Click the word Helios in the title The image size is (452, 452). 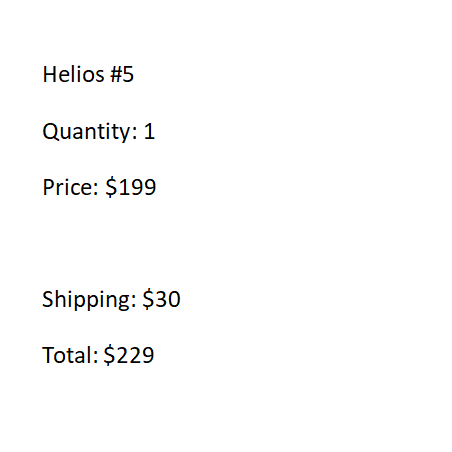click(x=73, y=74)
